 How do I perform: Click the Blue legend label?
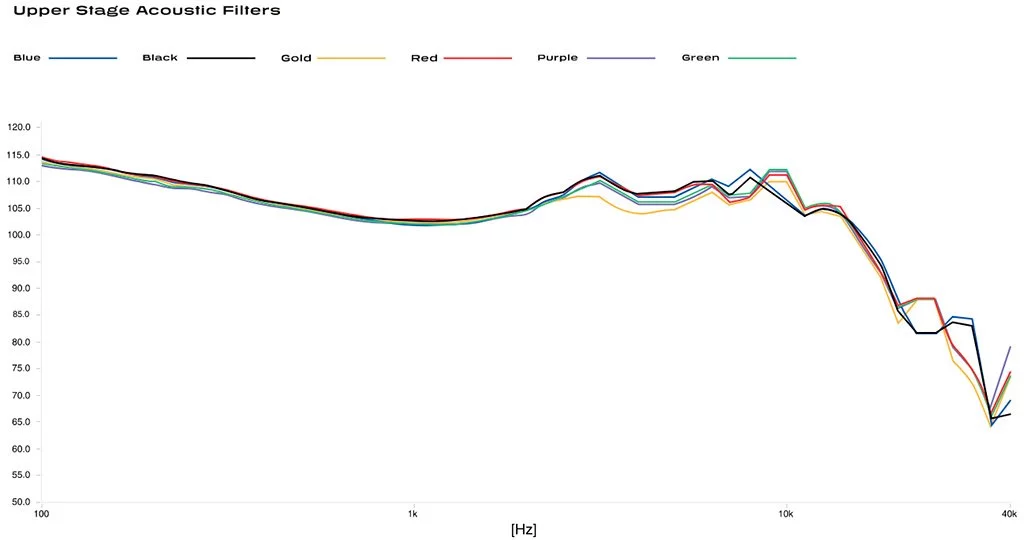(x=27, y=58)
